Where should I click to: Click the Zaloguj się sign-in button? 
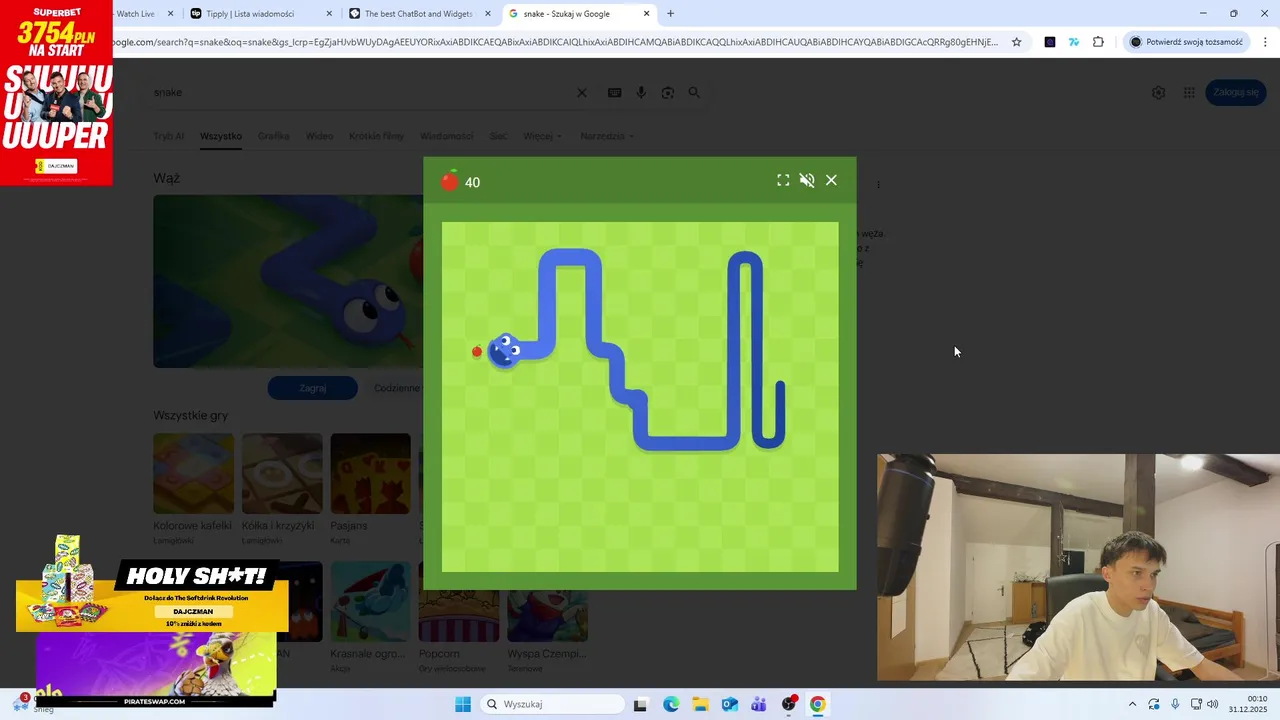point(1235,92)
